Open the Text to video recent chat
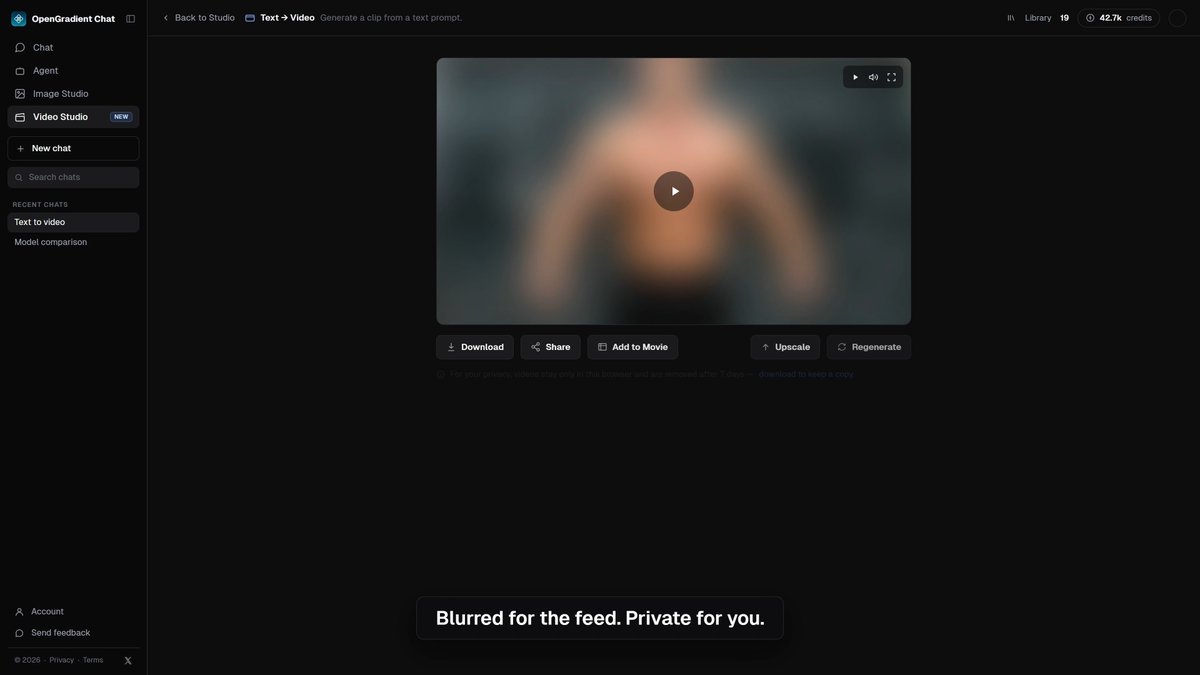Screen dimensions: 1200x675 73,222
